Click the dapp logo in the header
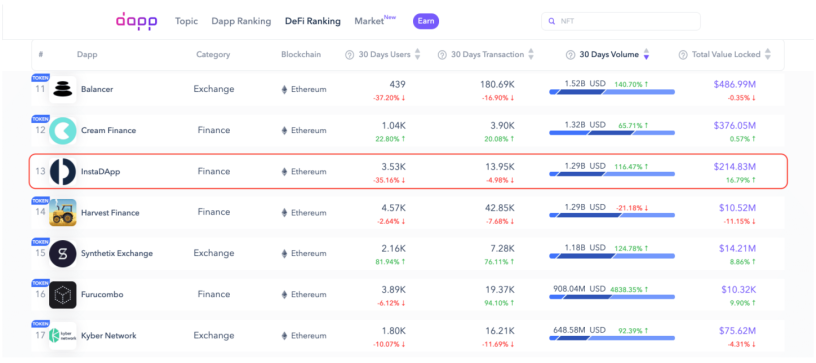Screen dimensions: 816x363 point(136,22)
